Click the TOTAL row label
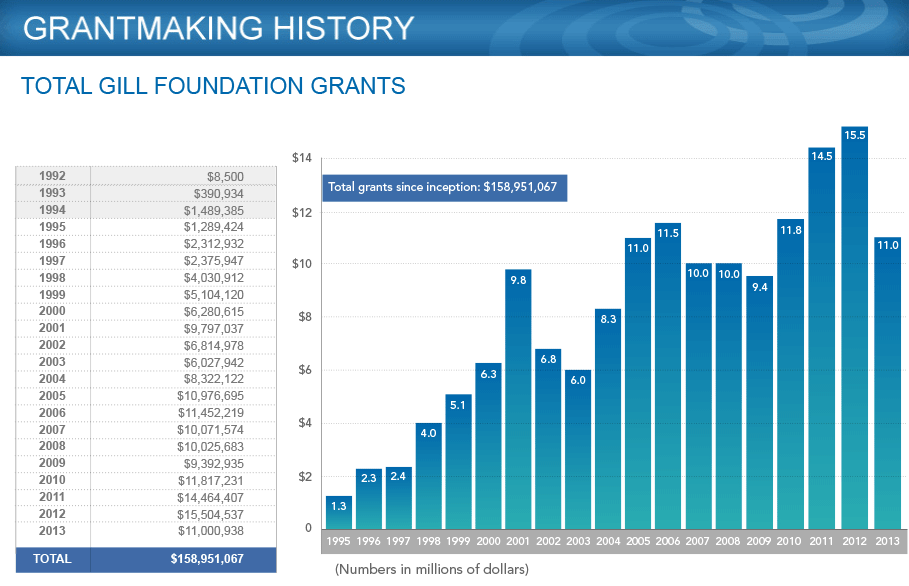 pos(52,559)
